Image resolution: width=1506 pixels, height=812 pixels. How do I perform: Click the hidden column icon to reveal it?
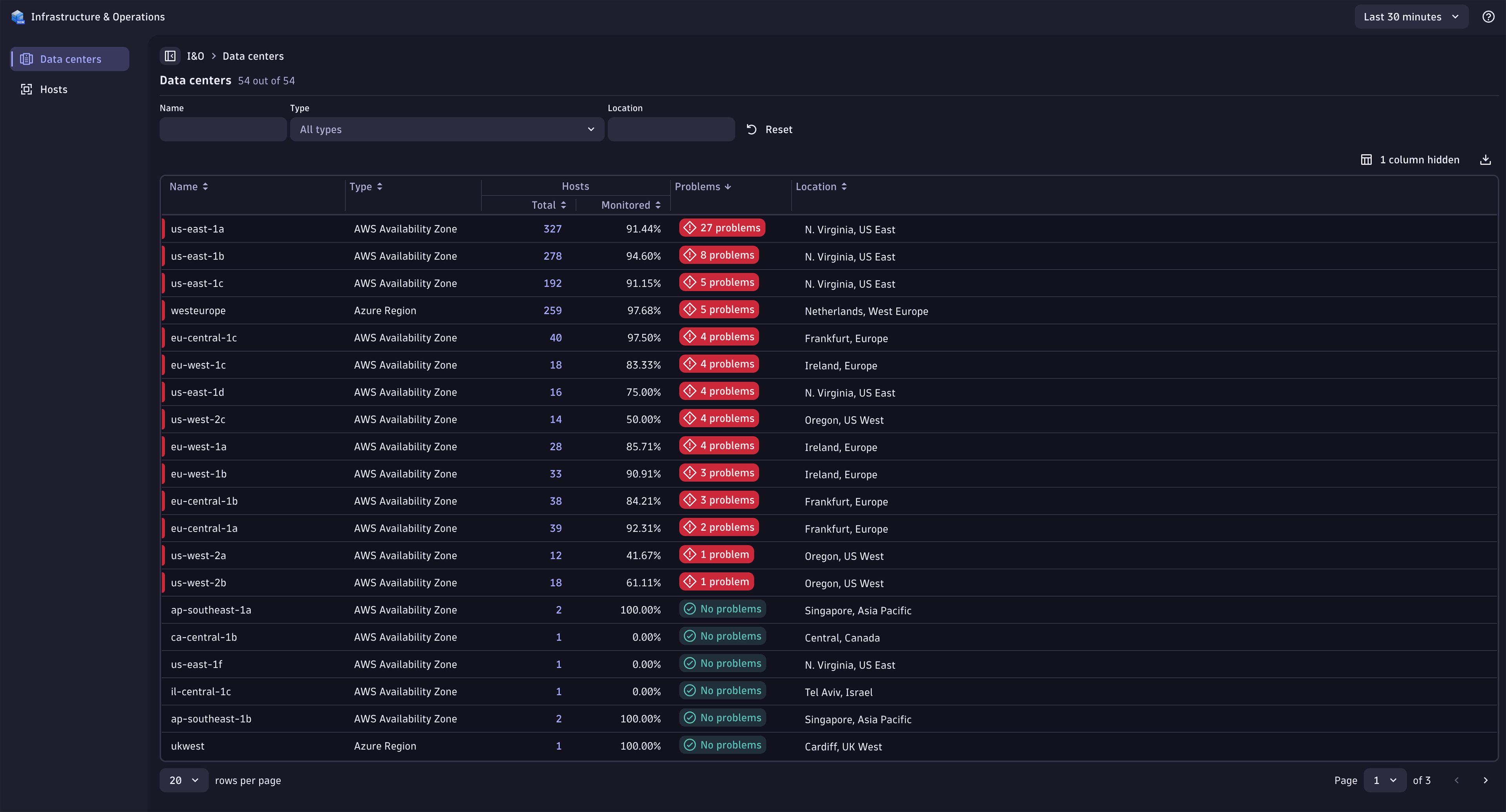(x=1366, y=160)
